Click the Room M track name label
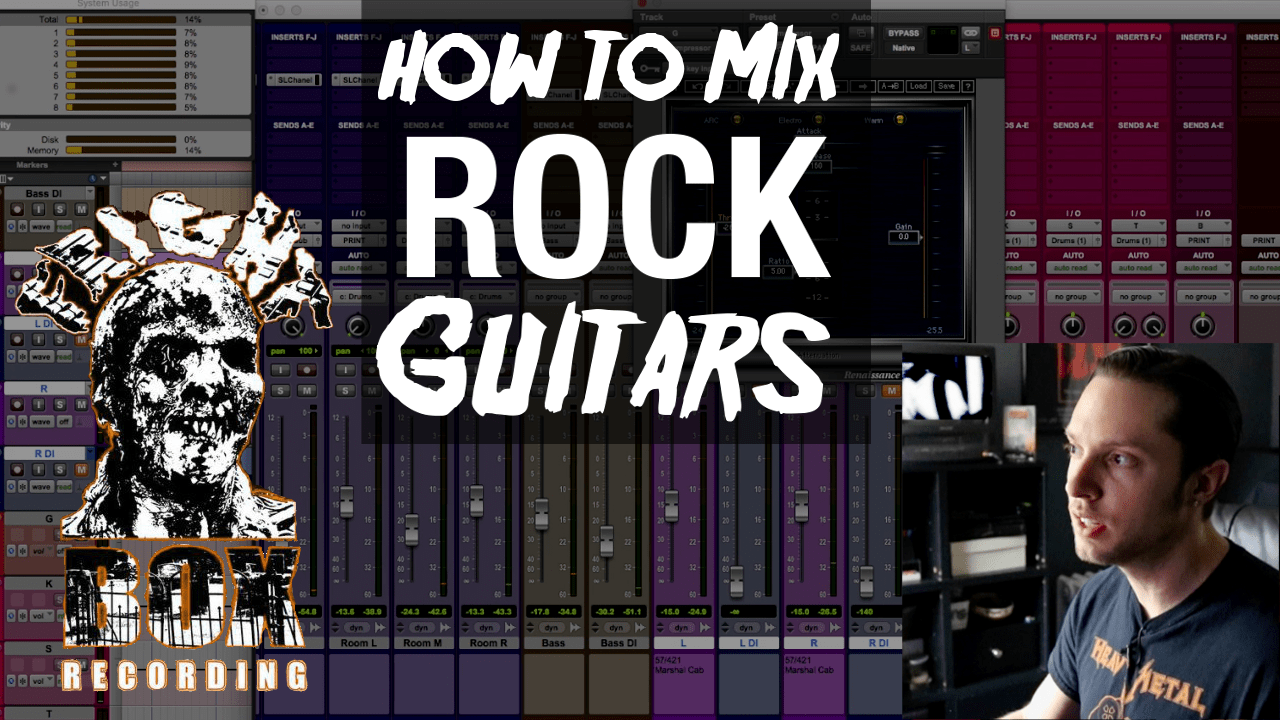The height and width of the screenshot is (720, 1280). click(423, 643)
